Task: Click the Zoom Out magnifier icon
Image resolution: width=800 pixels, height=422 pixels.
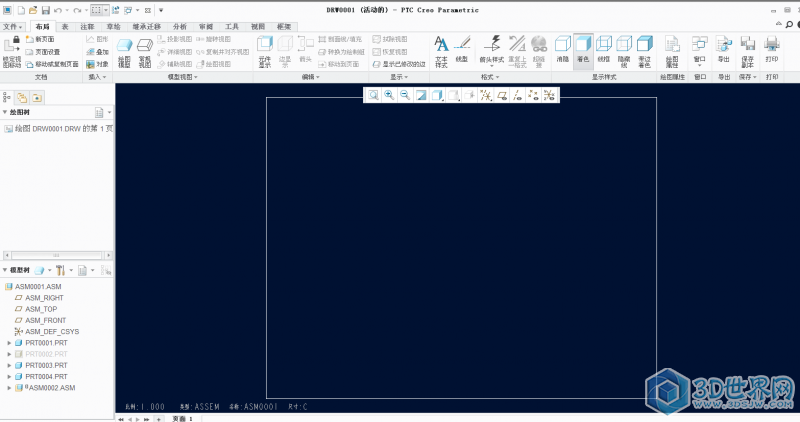Action: (x=405, y=95)
